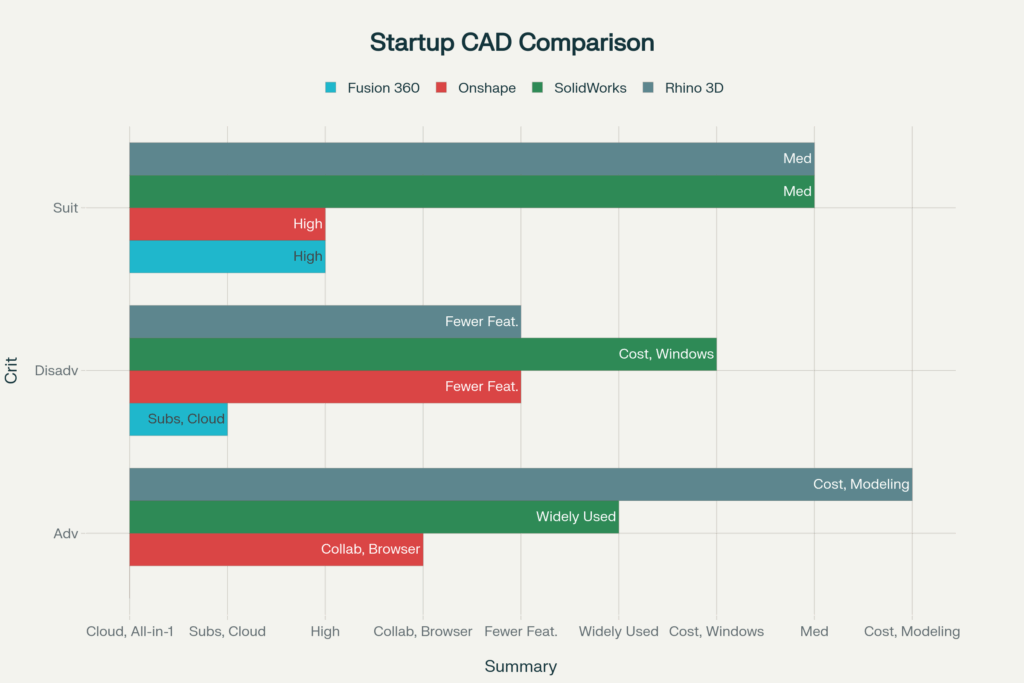Click the 'Crit' y-axis title
1024x683 pixels.
click(12, 371)
